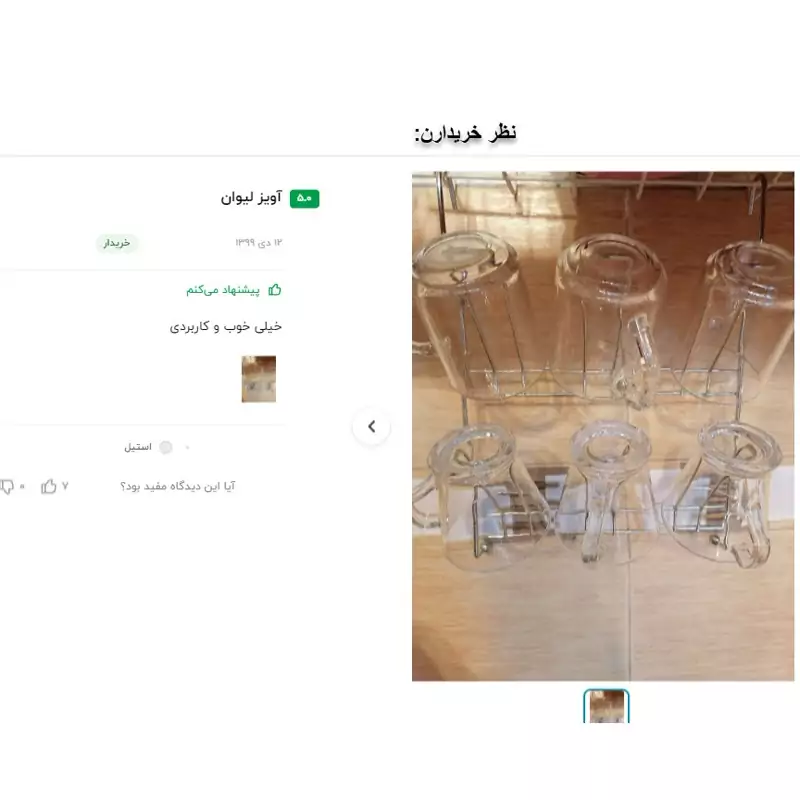Screen dimensions: 800x800
Task: Click the review date ۱۲ دی ۱۳۹۹
Action: point(259,242)
